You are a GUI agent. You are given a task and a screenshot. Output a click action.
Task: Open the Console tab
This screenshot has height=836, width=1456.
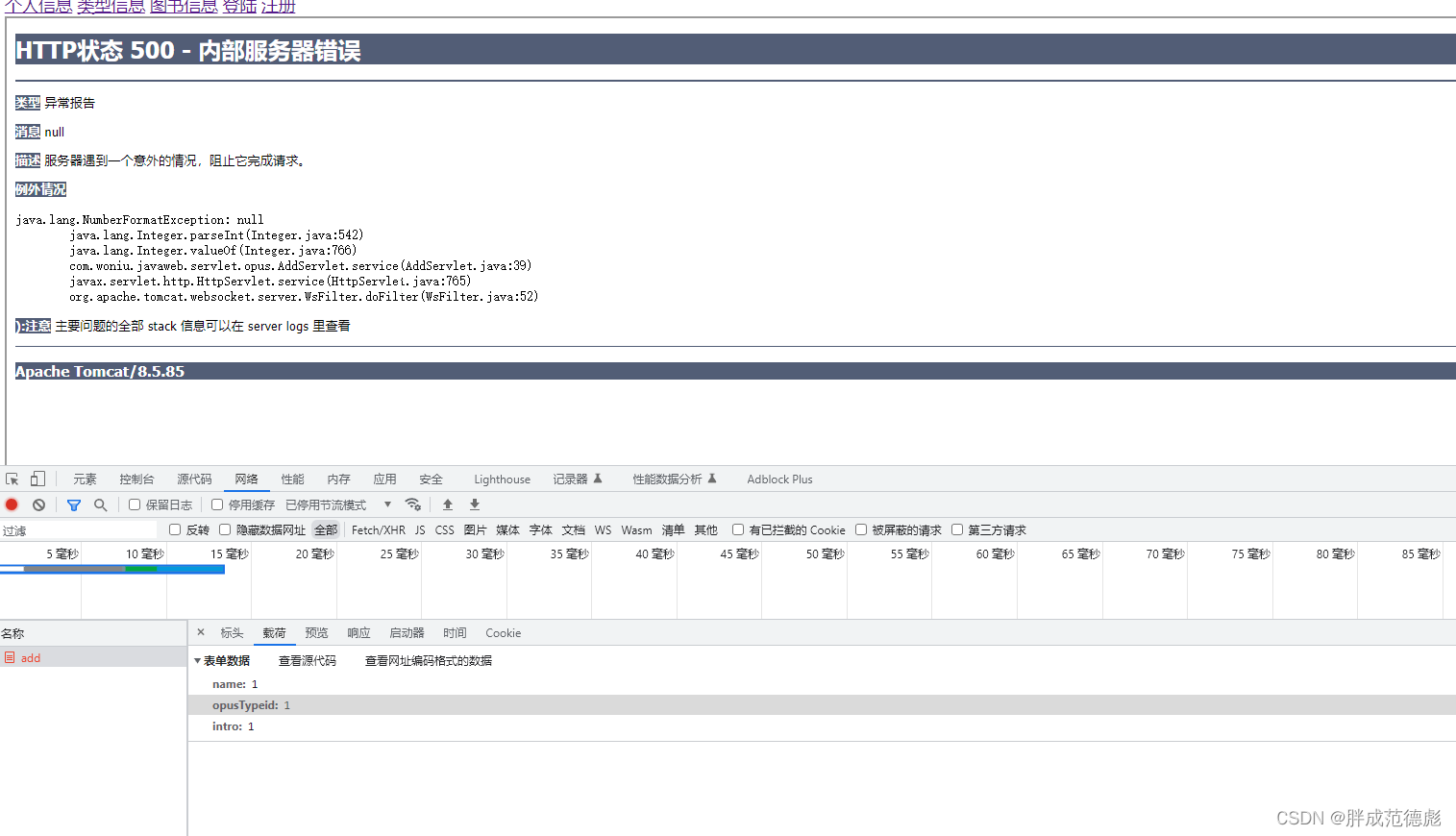click(136, 479)
